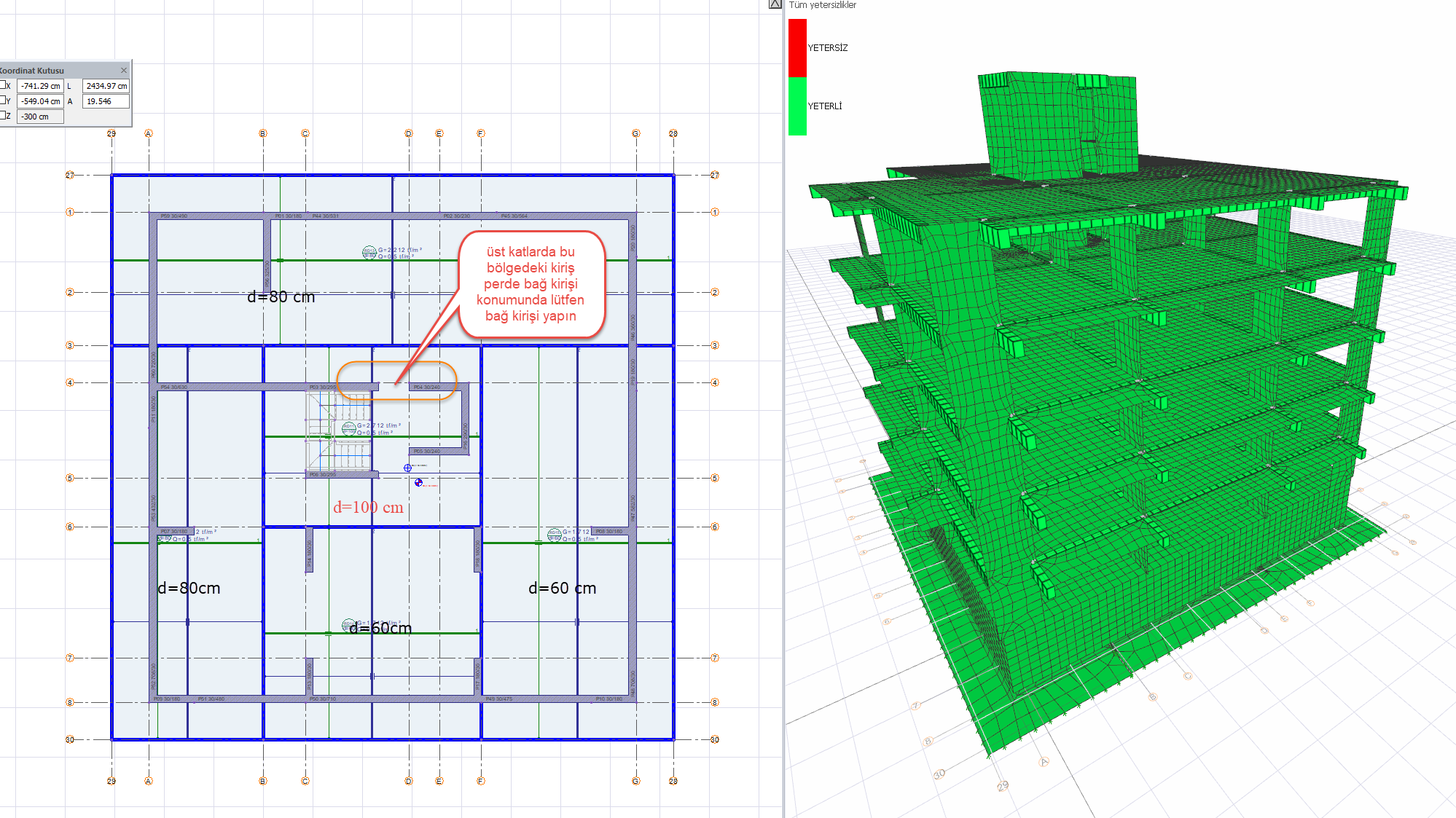The width and height of the screenshot is (1456, 818).
Task: Click the red YETERSİZ legend swatch
Action: pos(797,48)
